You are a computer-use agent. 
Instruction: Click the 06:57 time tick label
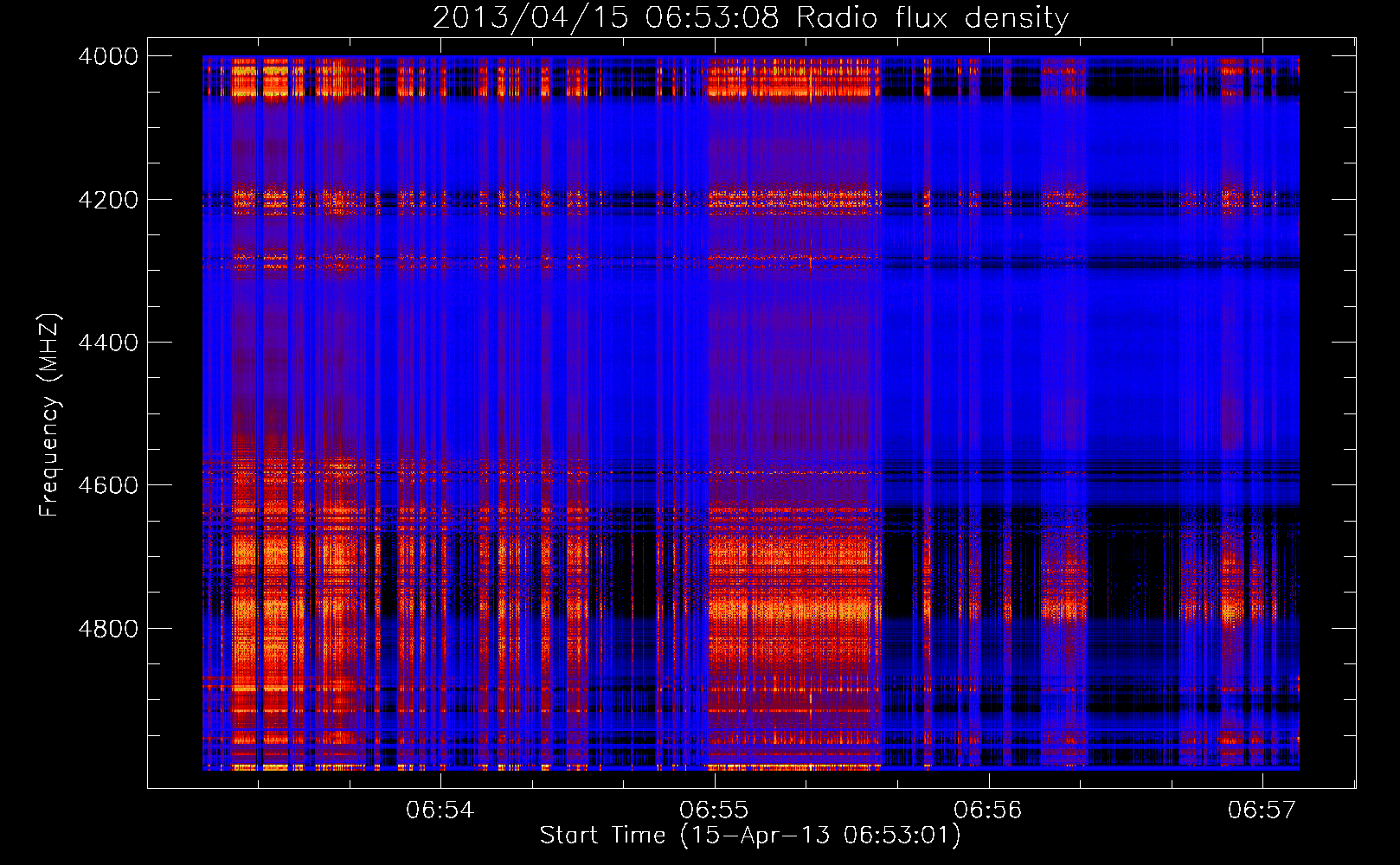coord(1262,810)
